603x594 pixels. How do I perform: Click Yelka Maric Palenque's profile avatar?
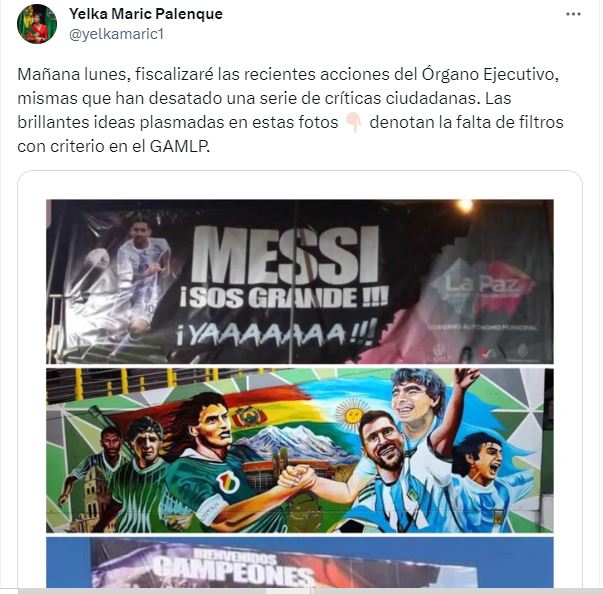coord(37,24)
